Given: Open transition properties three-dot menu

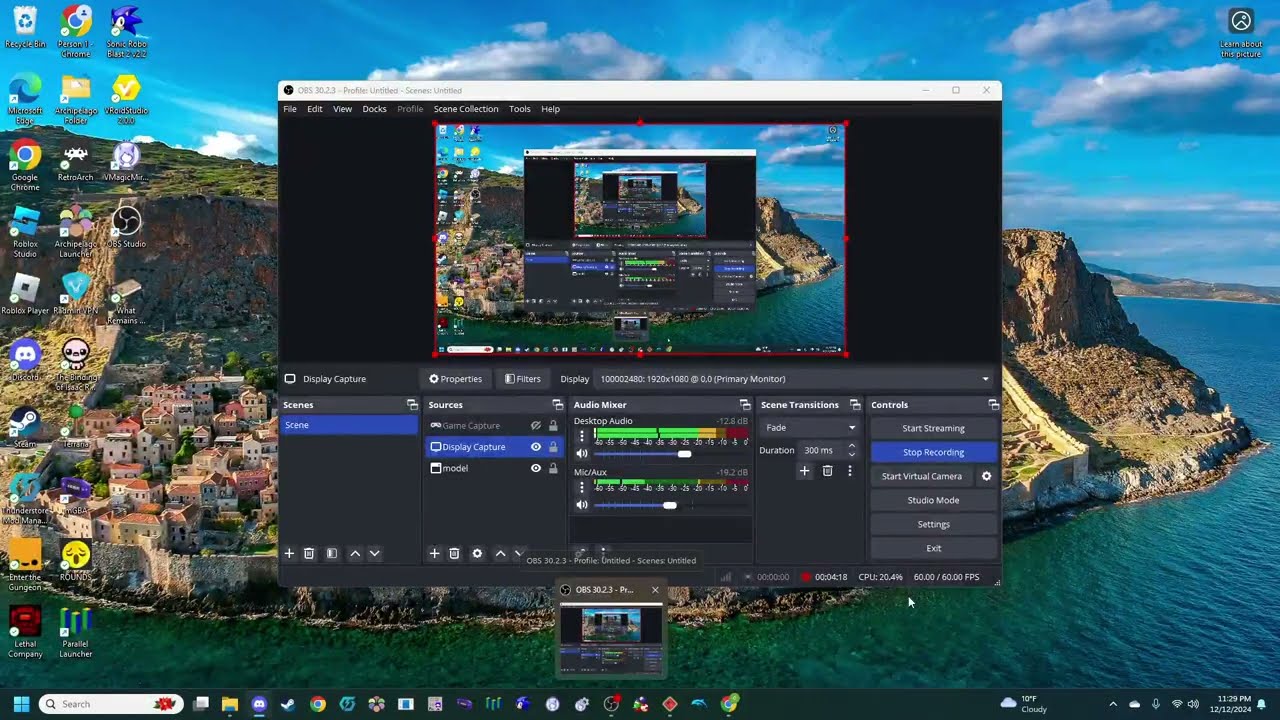Looking at the screenshot, I should pos(850,470).
